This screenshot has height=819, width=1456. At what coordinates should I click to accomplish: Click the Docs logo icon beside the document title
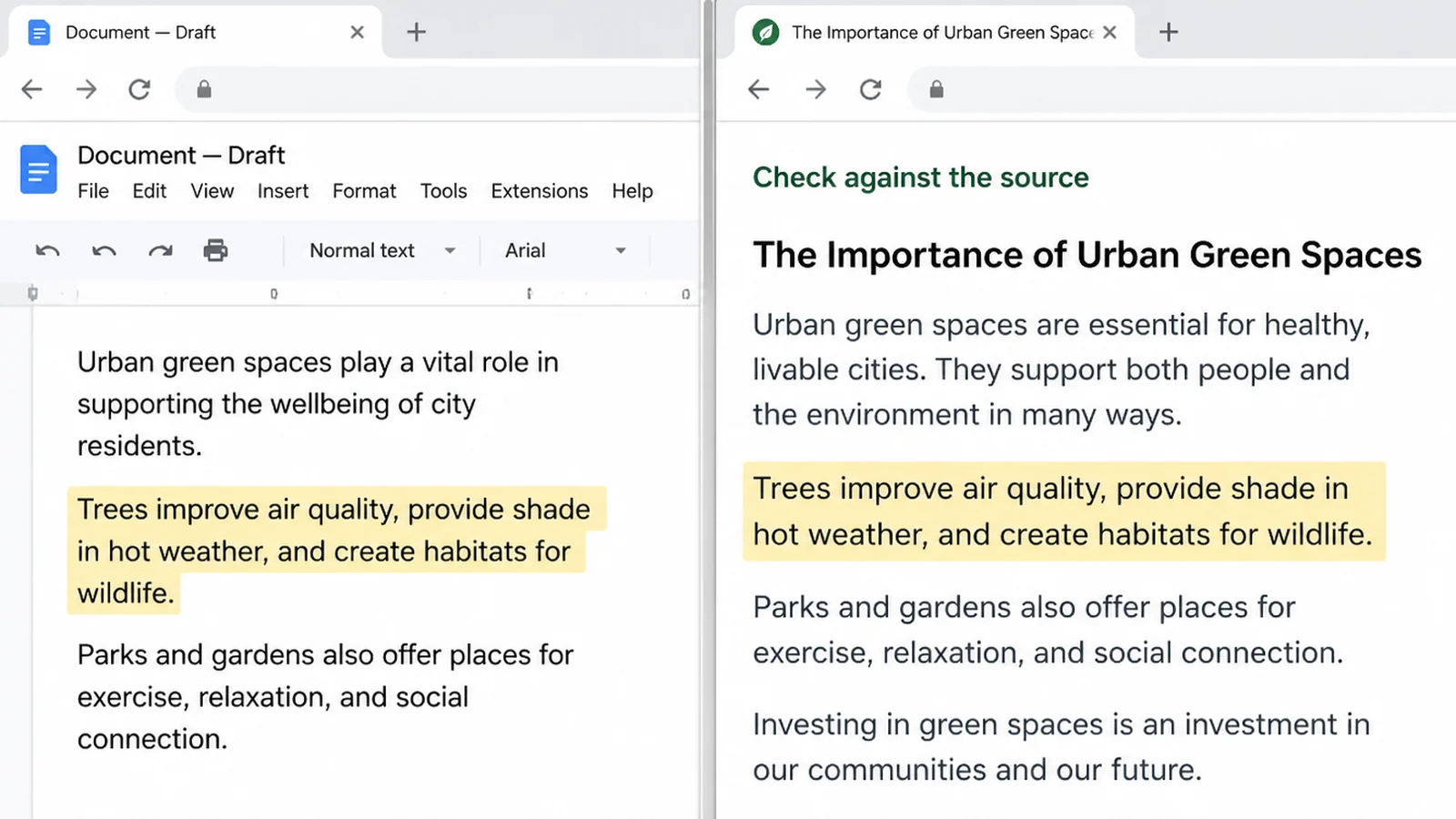pos(38,169)
